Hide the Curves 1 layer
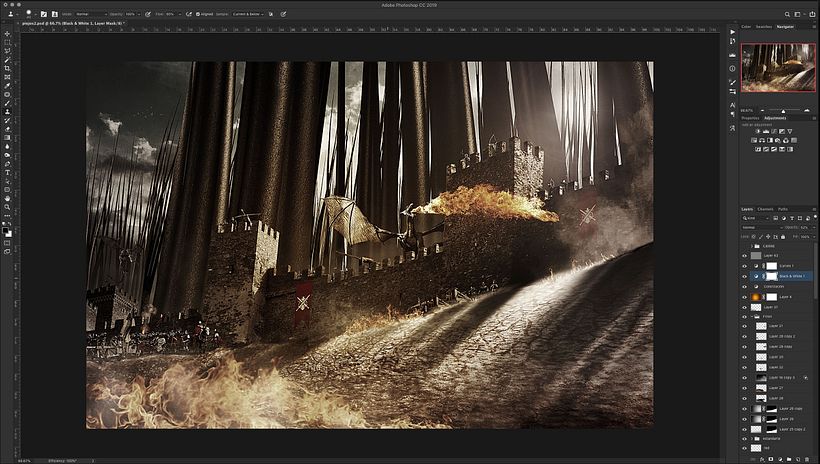 [x=745, y=266]
